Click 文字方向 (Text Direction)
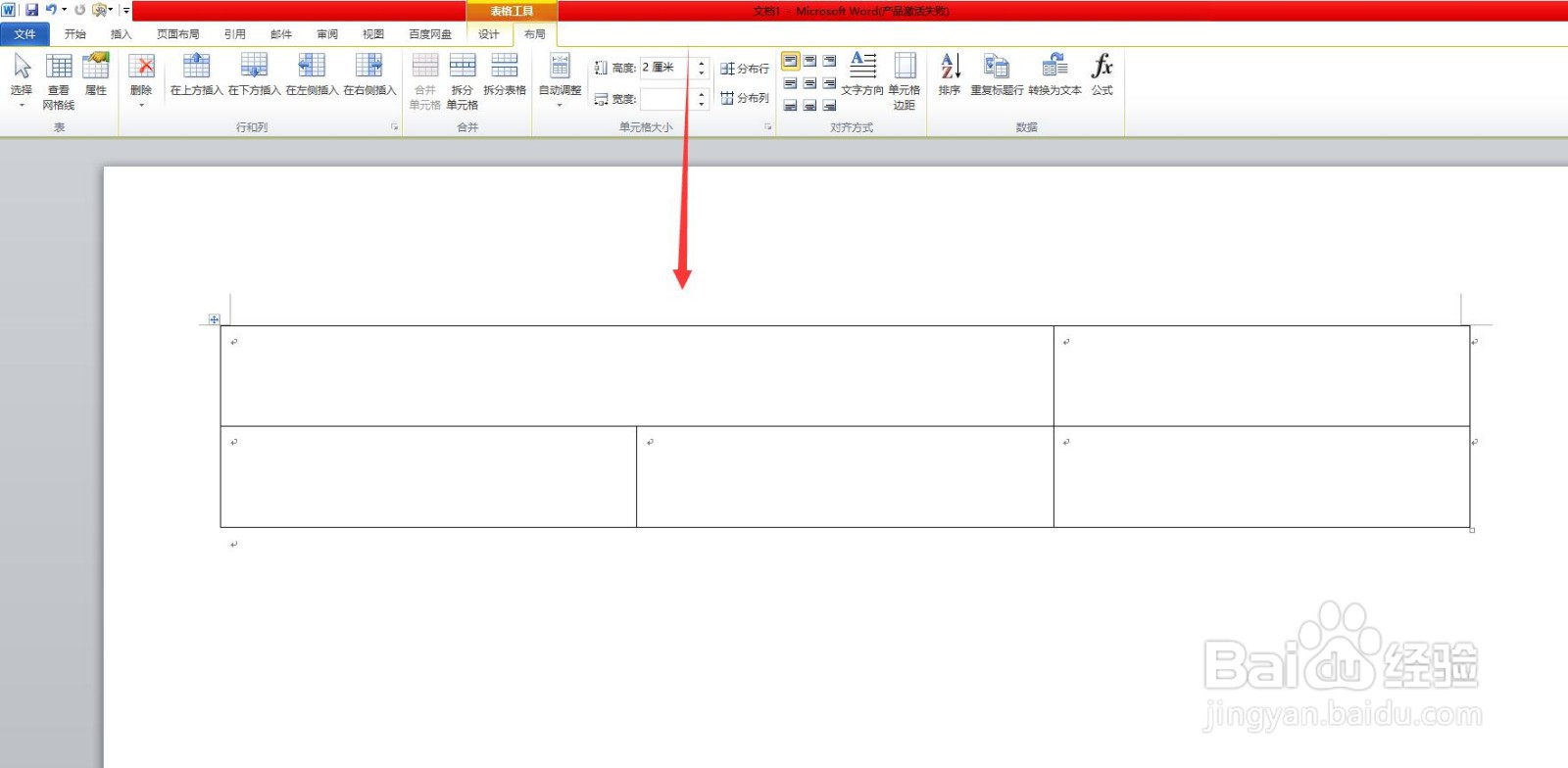Viewport: 1568px width, 768px height. [862, 74]
